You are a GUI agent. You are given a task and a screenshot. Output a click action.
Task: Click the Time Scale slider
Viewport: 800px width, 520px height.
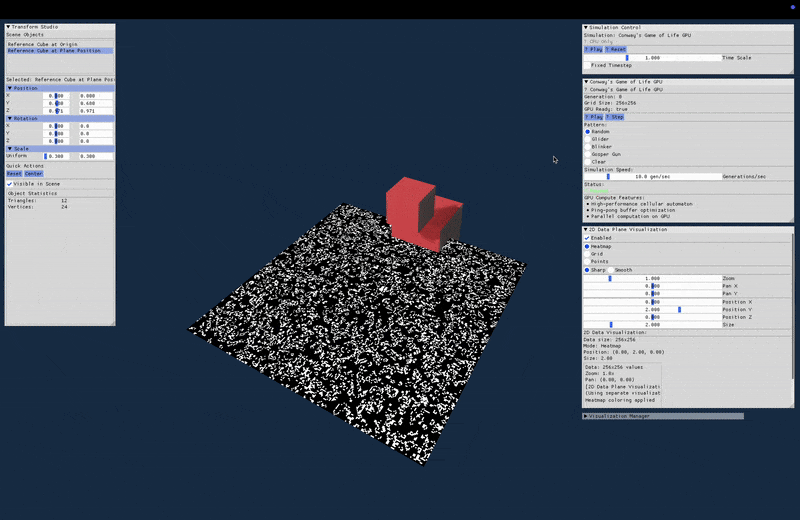(652, 58)
